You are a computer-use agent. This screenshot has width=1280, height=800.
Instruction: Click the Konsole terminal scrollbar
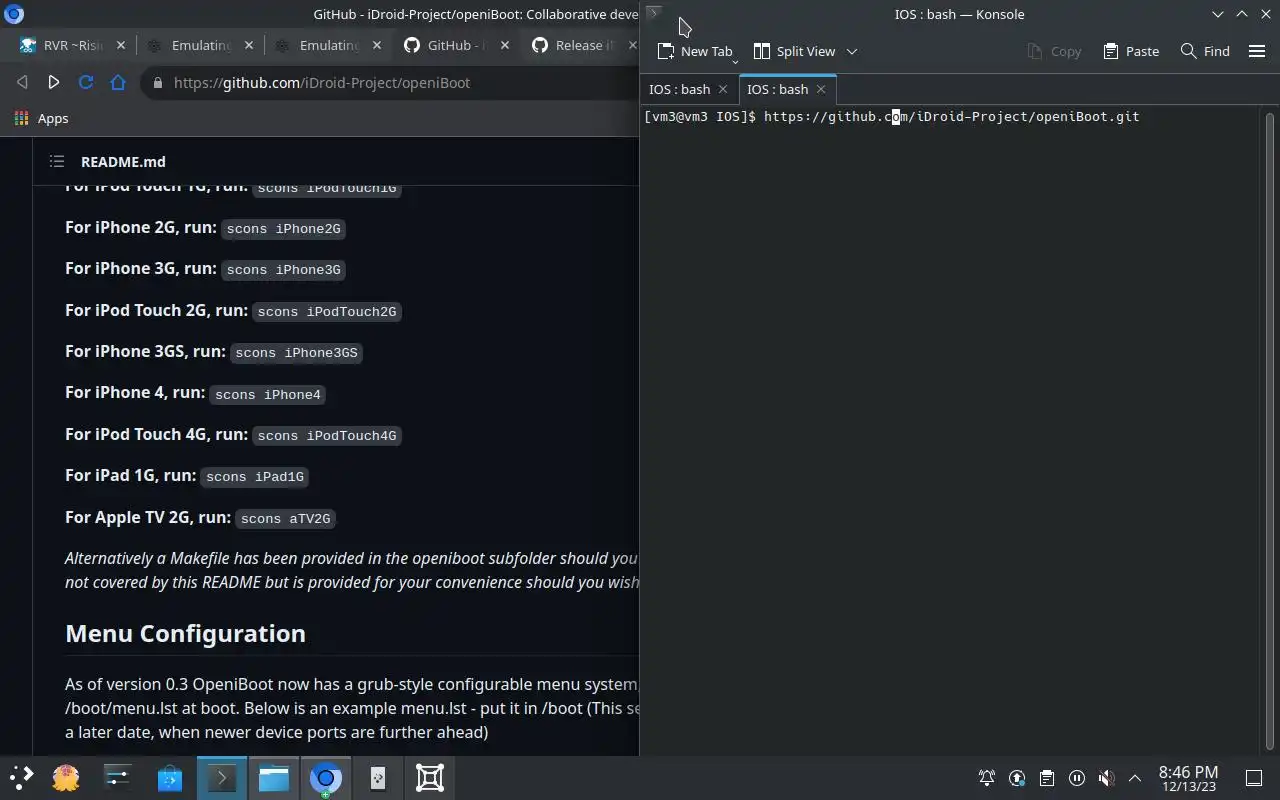point(1270,430)
